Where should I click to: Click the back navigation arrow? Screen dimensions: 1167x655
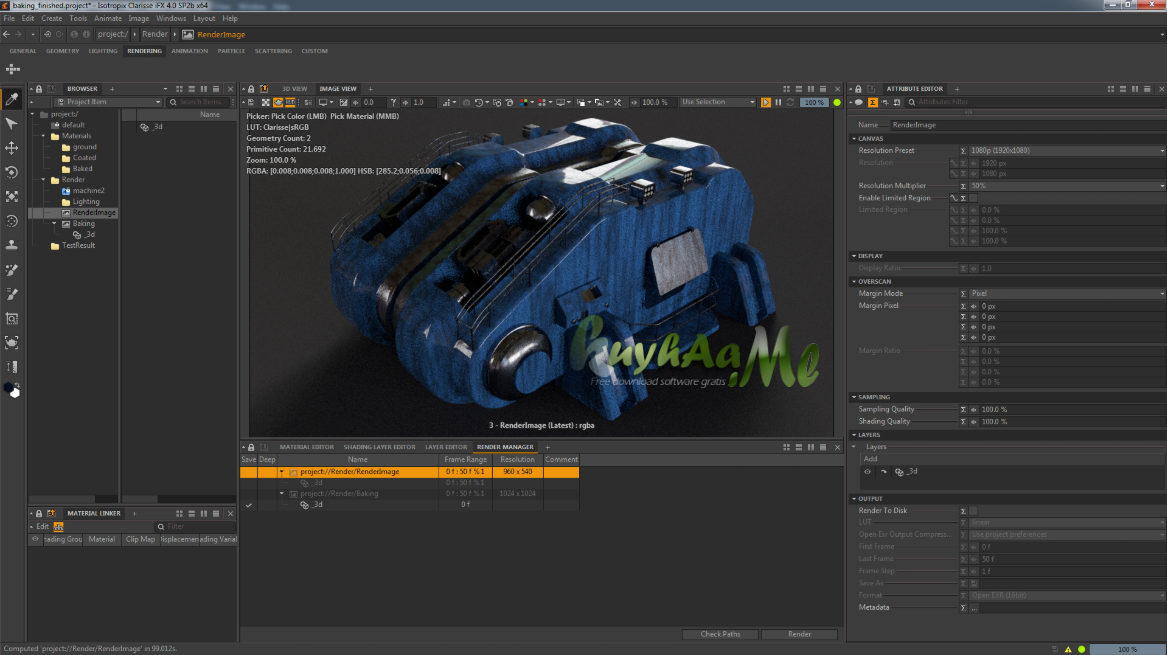[x=7, y=34]
